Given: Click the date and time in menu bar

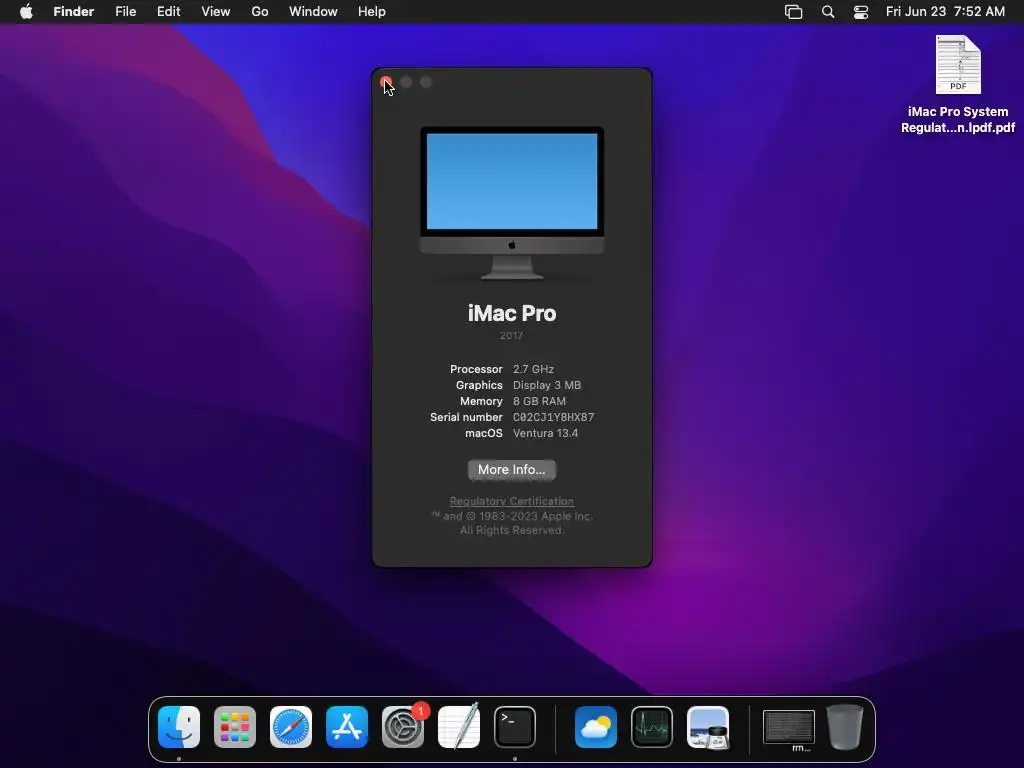Looking at the screenshot, I should click(x=945, y=12).
